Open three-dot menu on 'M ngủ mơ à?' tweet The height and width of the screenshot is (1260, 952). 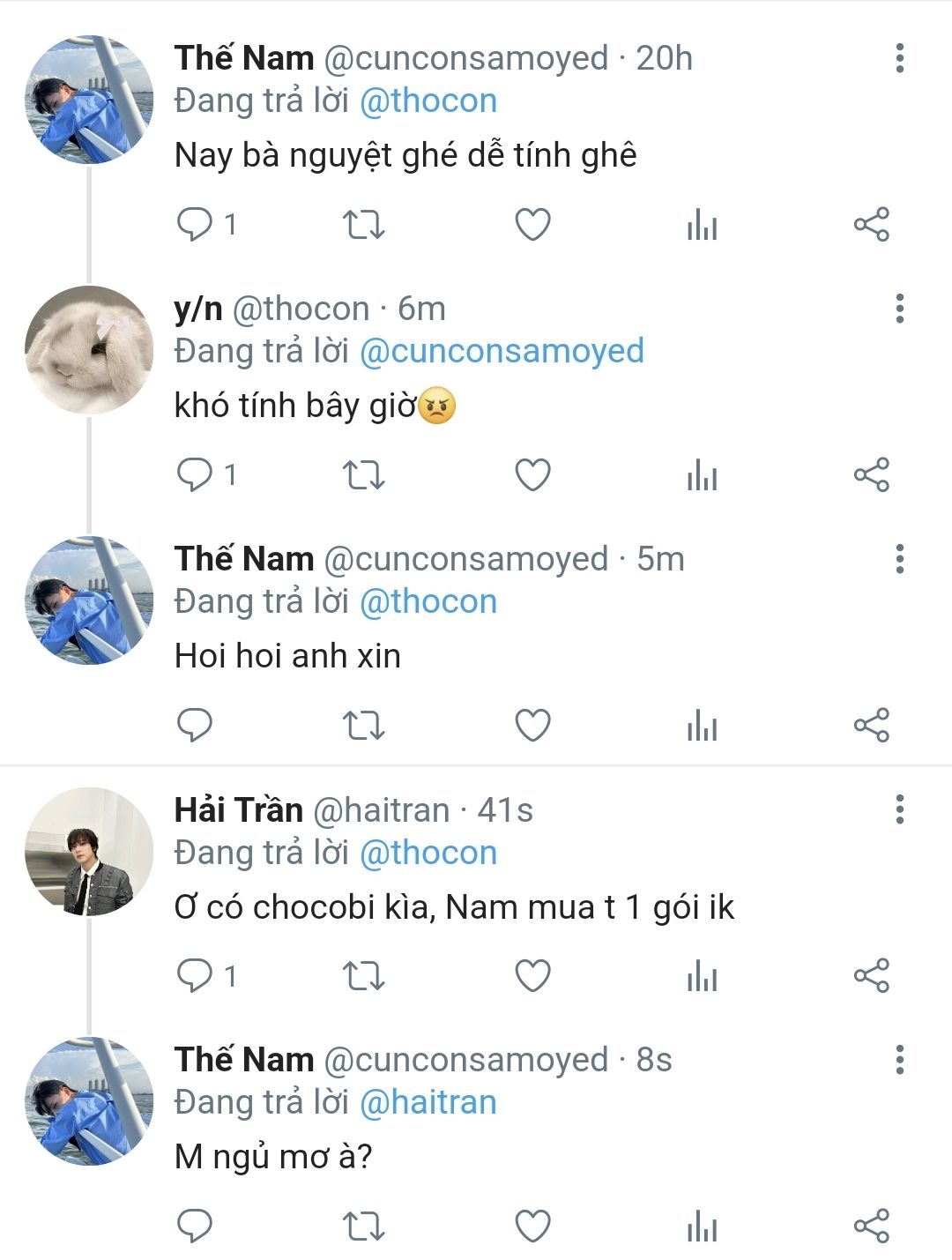click(x=899, y=1060)
